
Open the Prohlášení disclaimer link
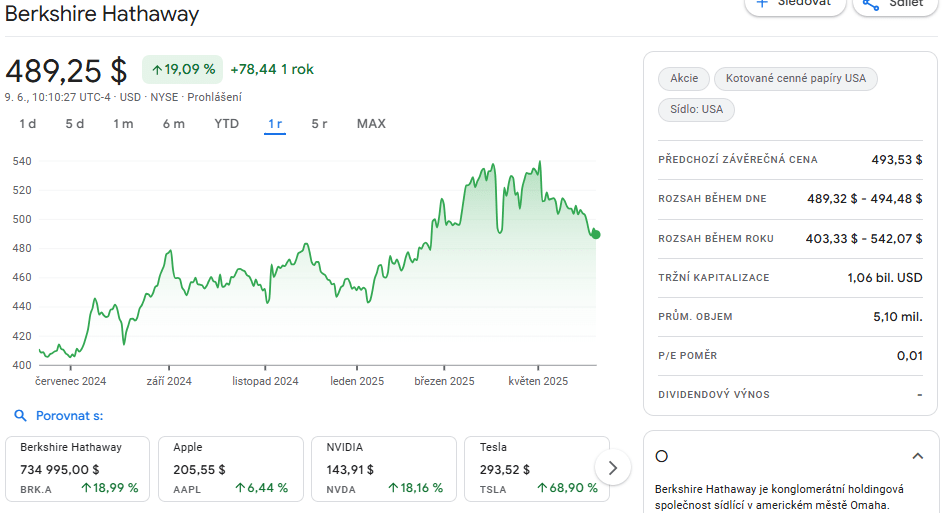click(214, 97)
